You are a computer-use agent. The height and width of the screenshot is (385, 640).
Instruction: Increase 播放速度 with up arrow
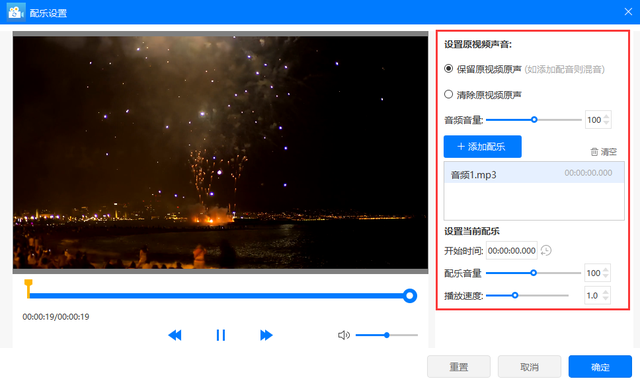[x=606, y=292]
